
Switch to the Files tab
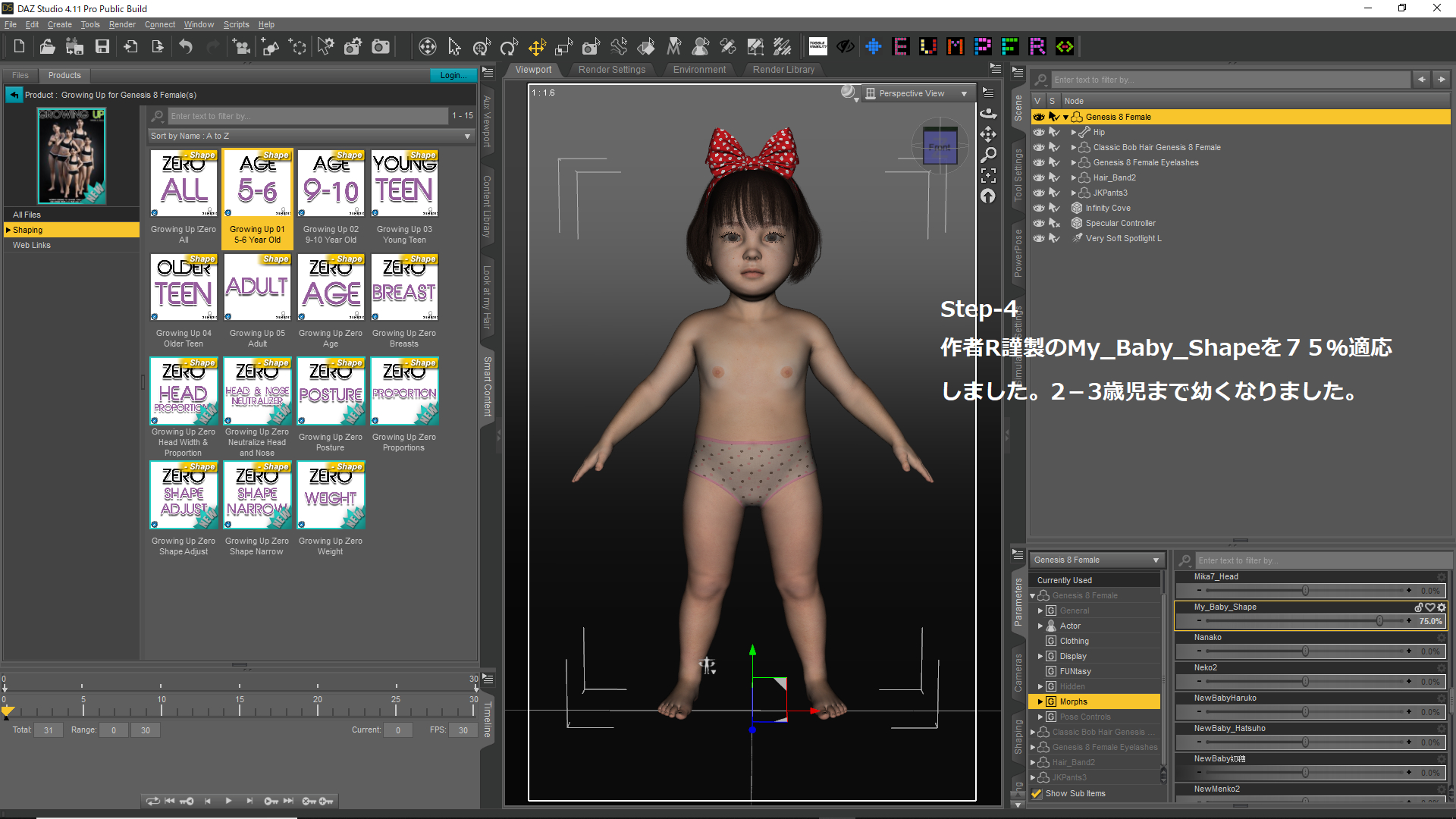[20, 75]
